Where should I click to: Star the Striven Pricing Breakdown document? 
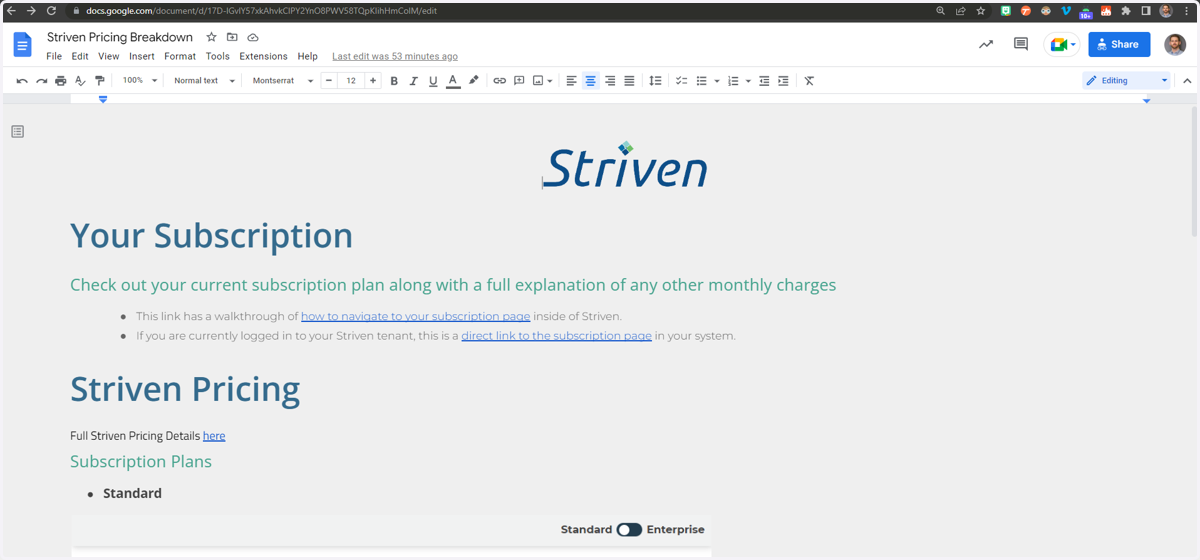(x=211, y=37)
